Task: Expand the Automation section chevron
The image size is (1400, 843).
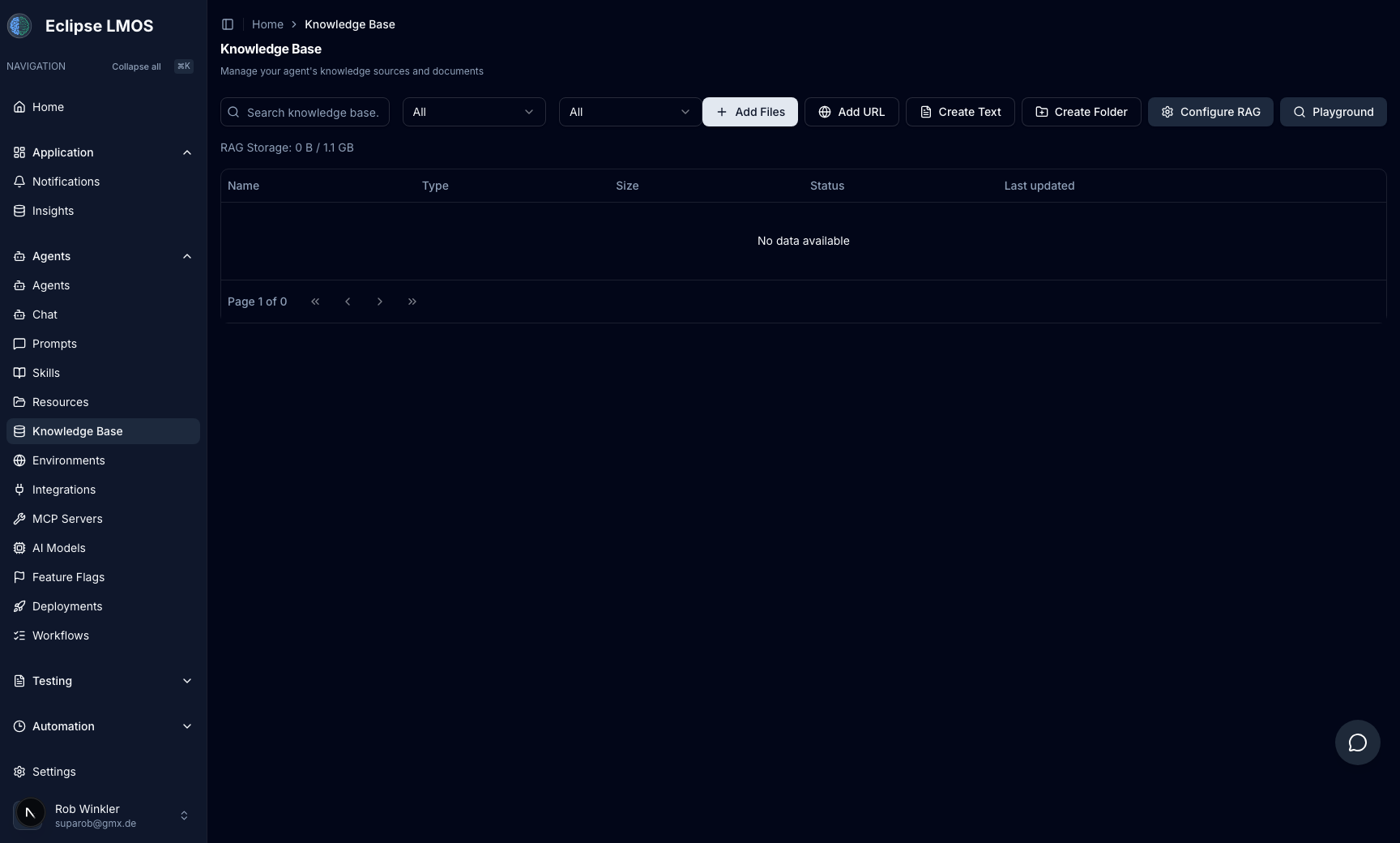Action: point(187,726)
